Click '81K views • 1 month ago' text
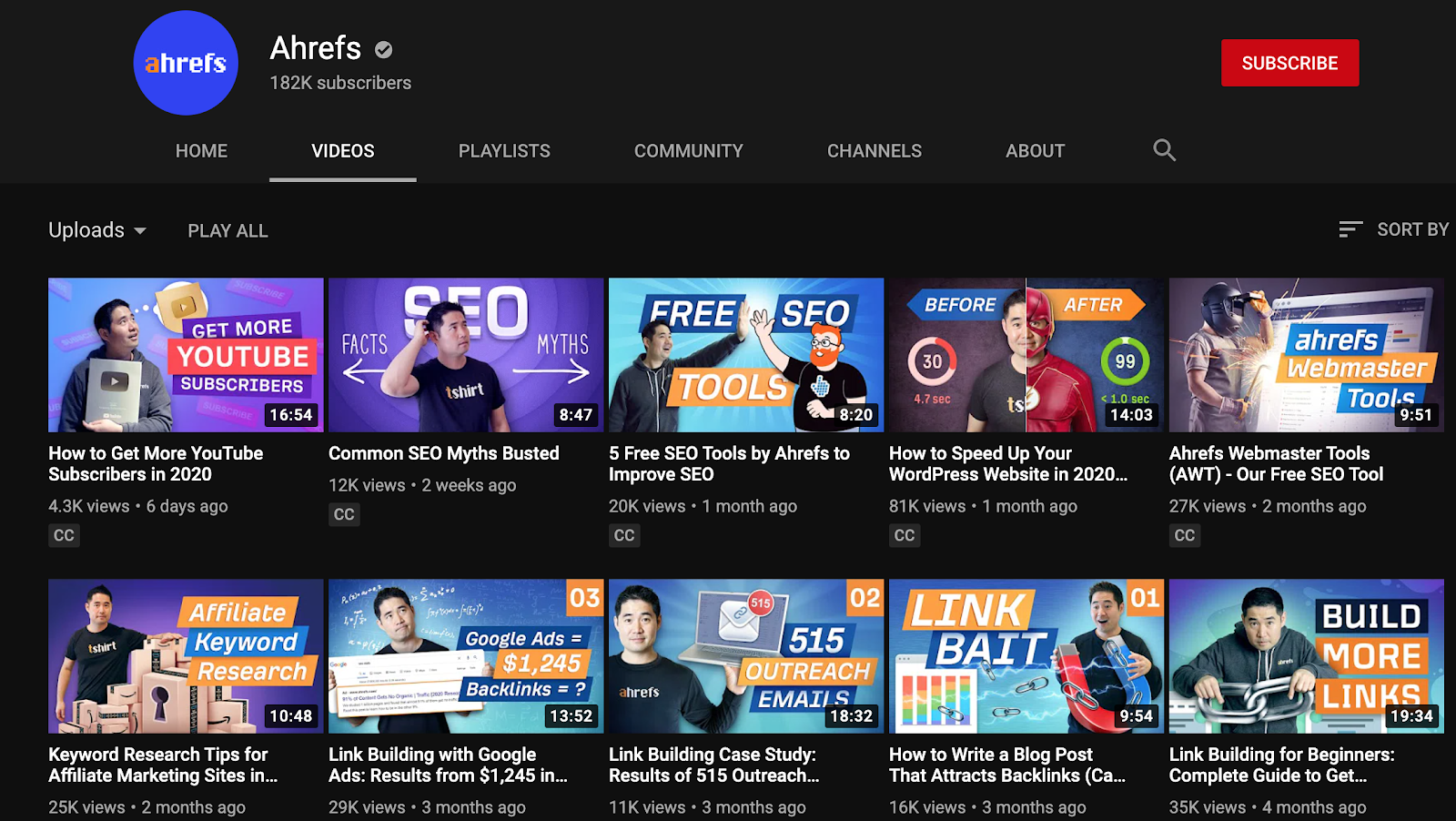 pyautogui.click(x=983, y=506)
